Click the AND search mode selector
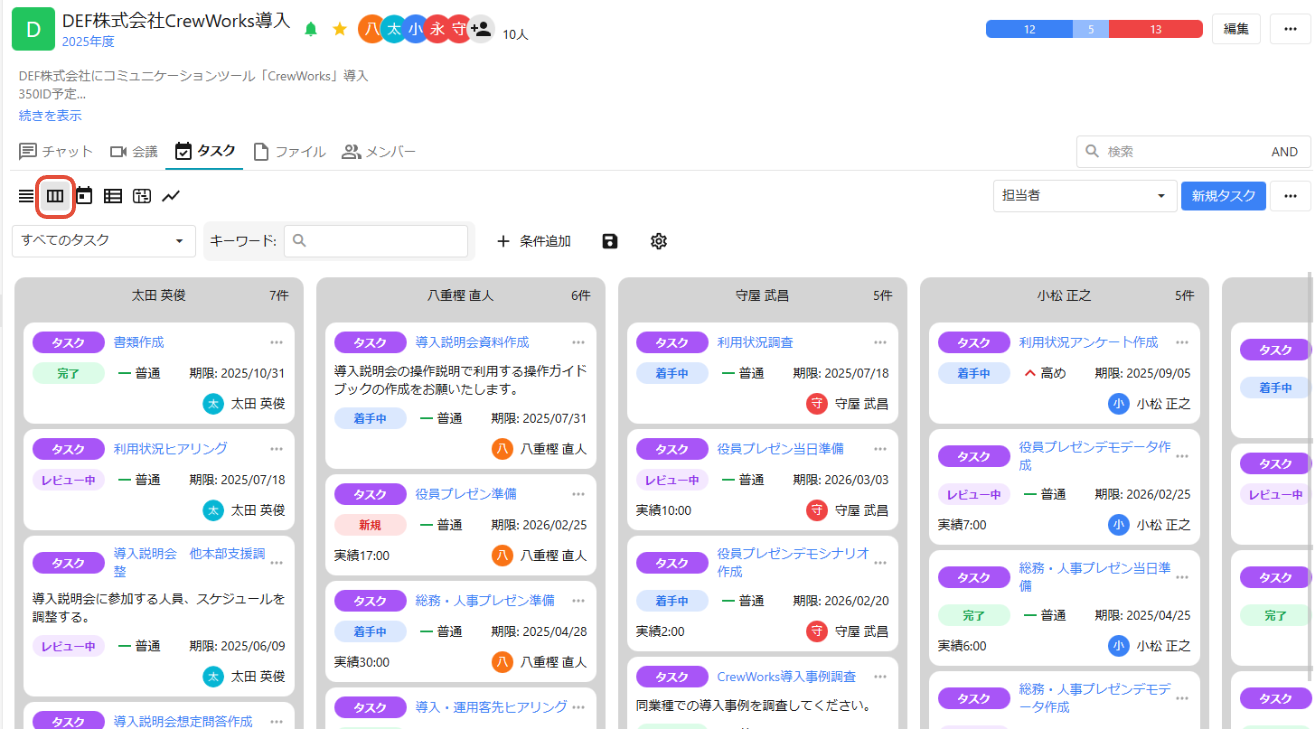This screenshot has height=729, width=1315. [x=1284, y=152]
